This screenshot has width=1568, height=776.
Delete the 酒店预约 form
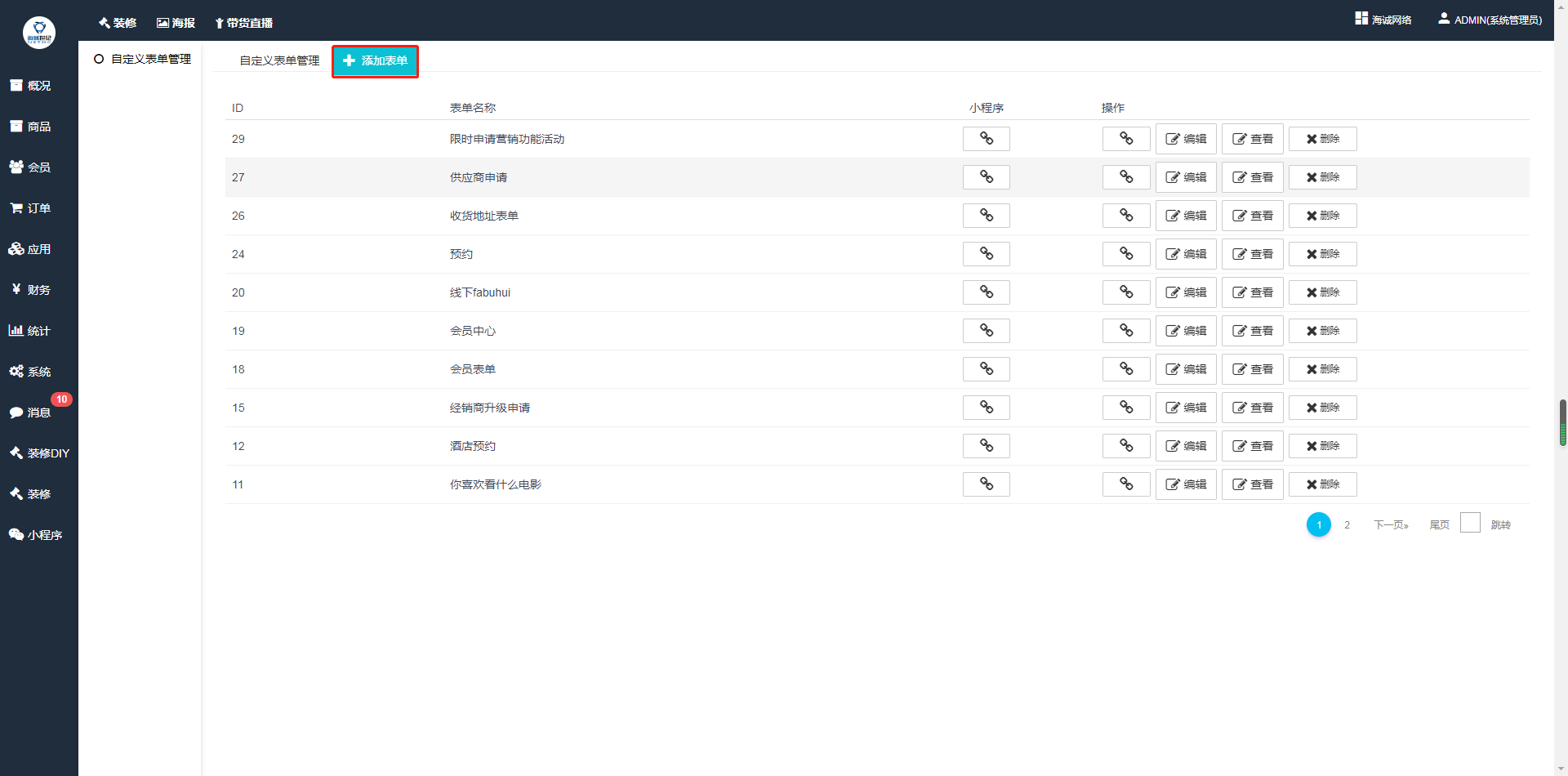click(1323, 446)
